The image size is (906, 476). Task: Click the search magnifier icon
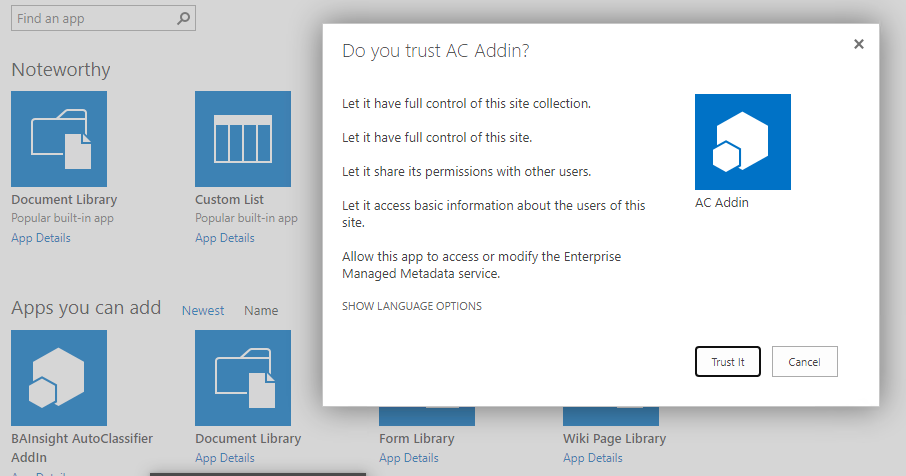tap(183, 18)
